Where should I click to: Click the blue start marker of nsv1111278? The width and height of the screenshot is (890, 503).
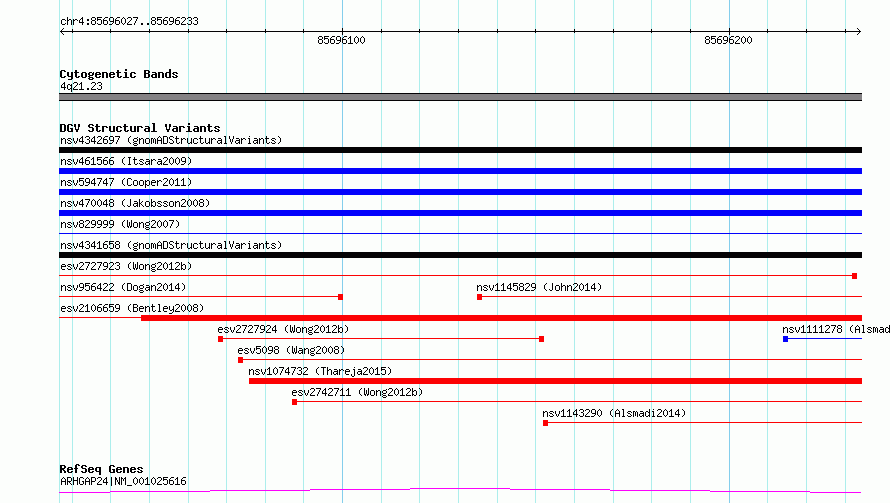click(786, 339)
